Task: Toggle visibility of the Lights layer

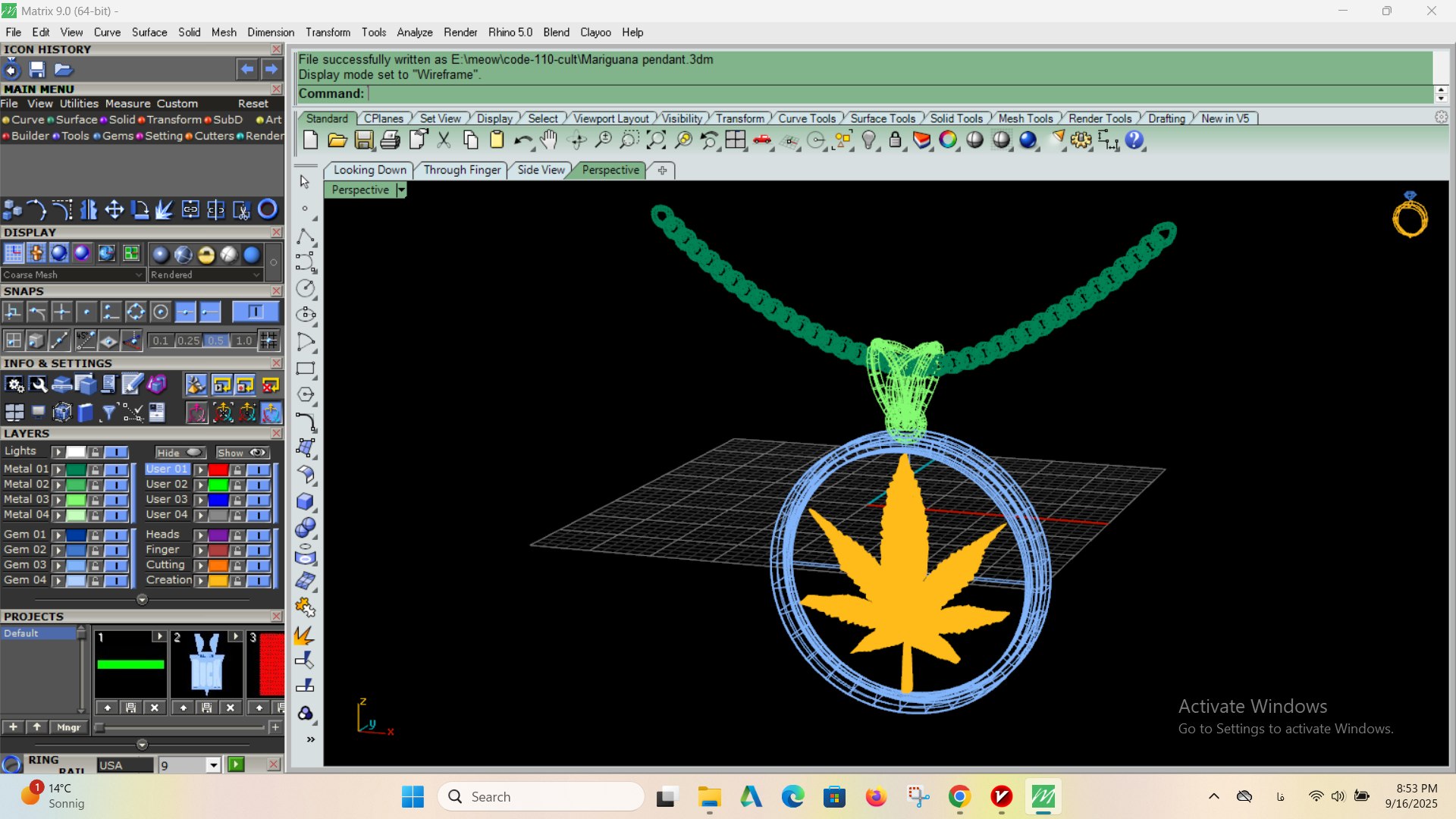Action: click(x=116, y=452)
